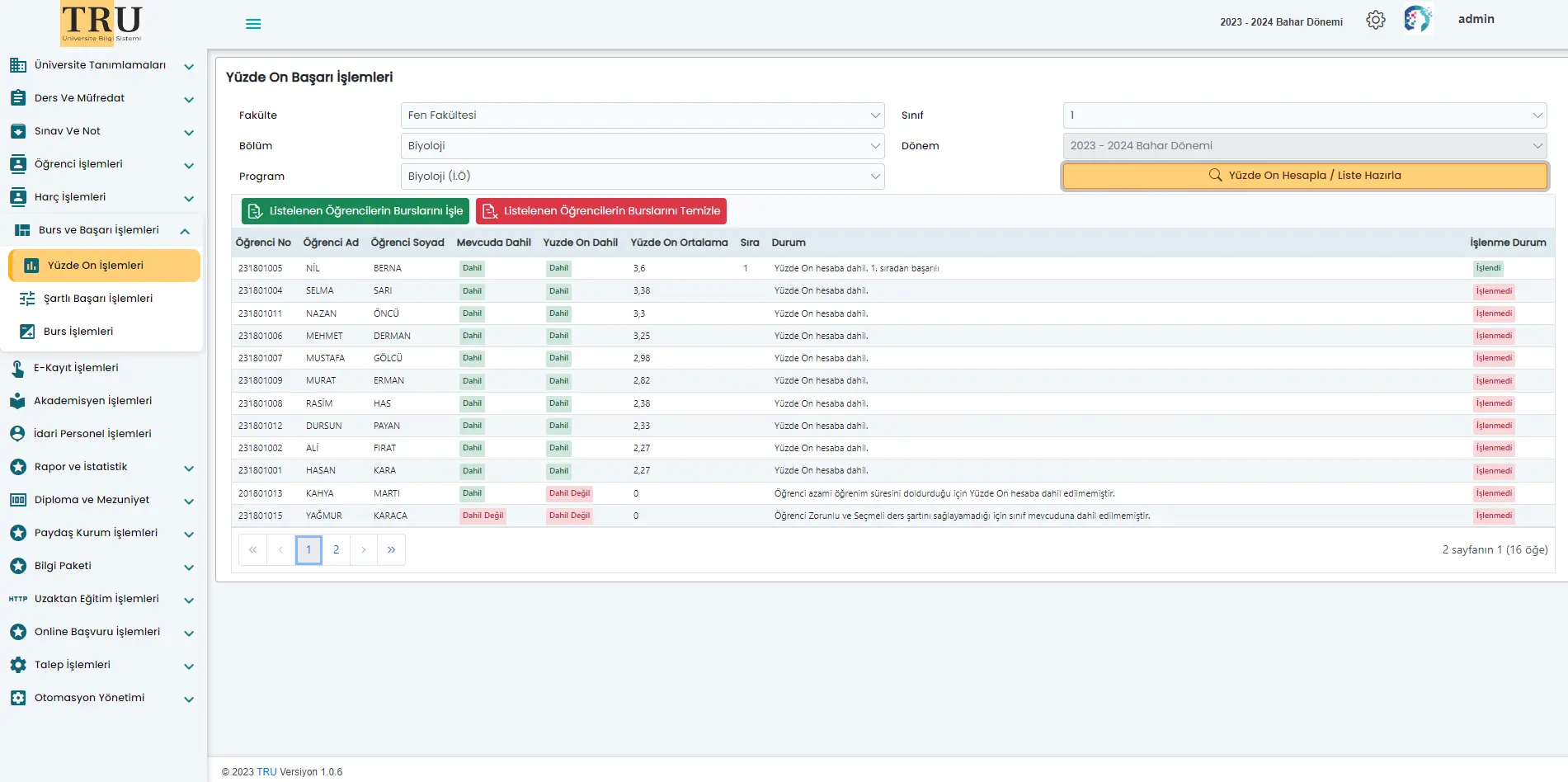The width and height of the screenshot is (1568, 782).
Task: Click Yüzde On Hesapla / Liste Hazırla button
Action: click(1304, 176)
